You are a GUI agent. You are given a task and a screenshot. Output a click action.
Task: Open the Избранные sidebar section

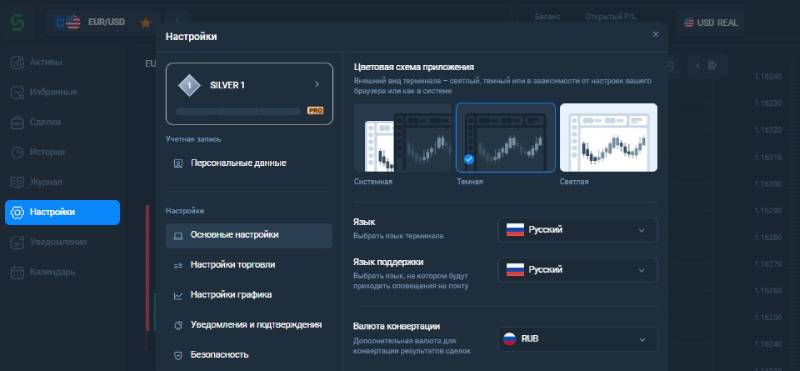62,92
